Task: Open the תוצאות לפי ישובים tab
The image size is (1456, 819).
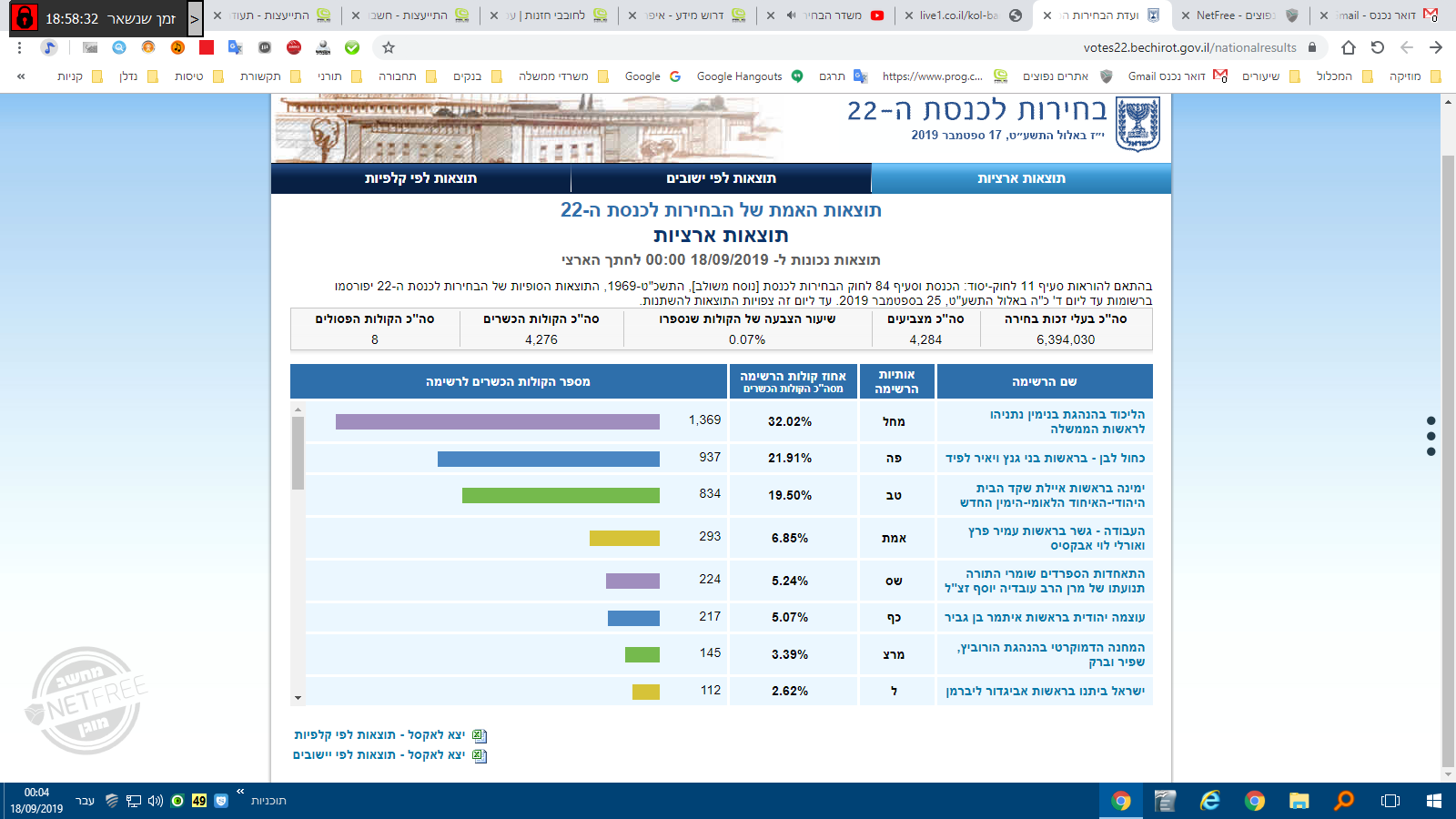Action: click(x=721, y=178)
